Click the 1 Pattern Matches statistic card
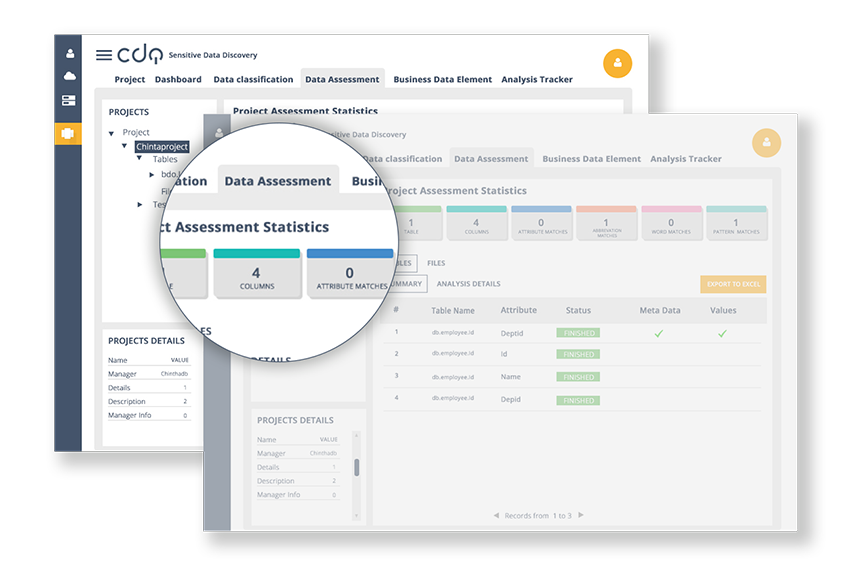Screen dimensions: 853x580 [x=736, y=223]
